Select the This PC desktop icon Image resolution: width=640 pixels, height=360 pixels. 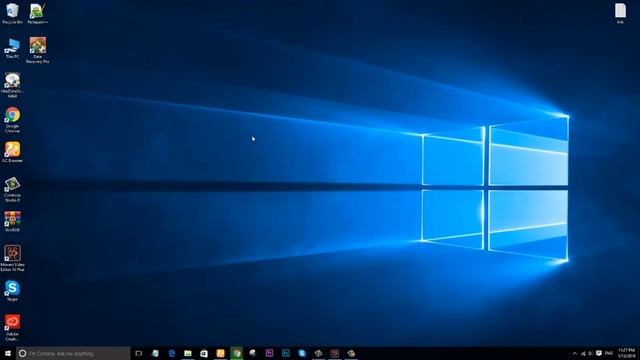tap(12, 48)
